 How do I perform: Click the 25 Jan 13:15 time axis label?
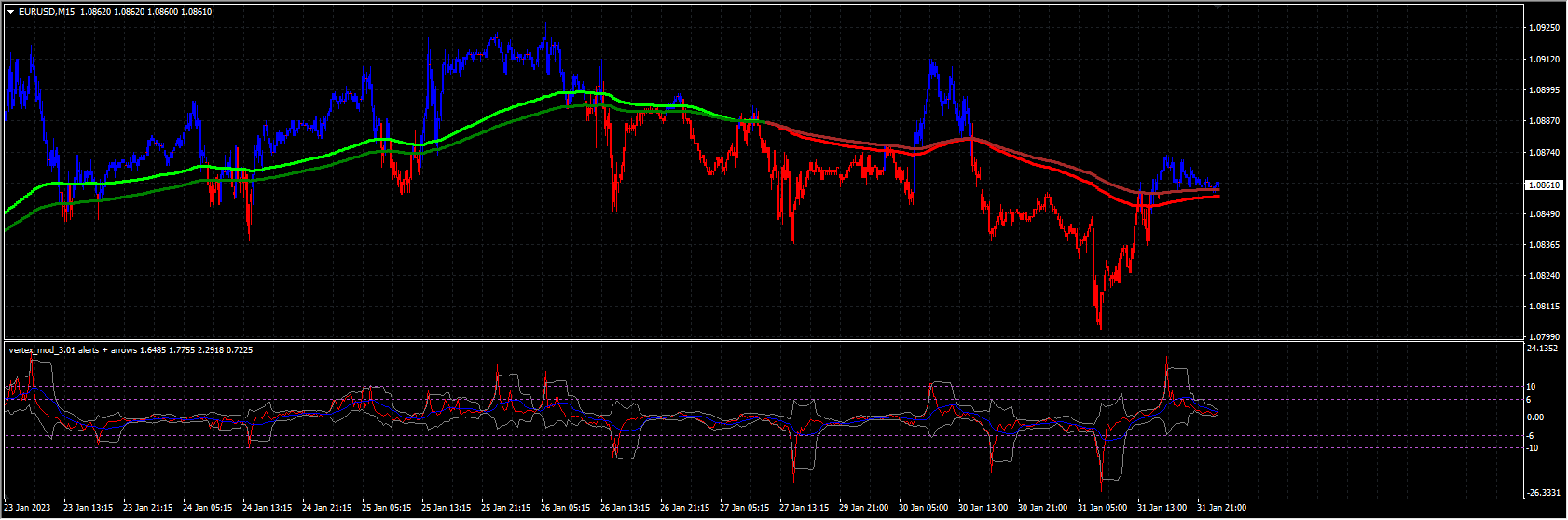pyautogui.click(x=447, y=508)
